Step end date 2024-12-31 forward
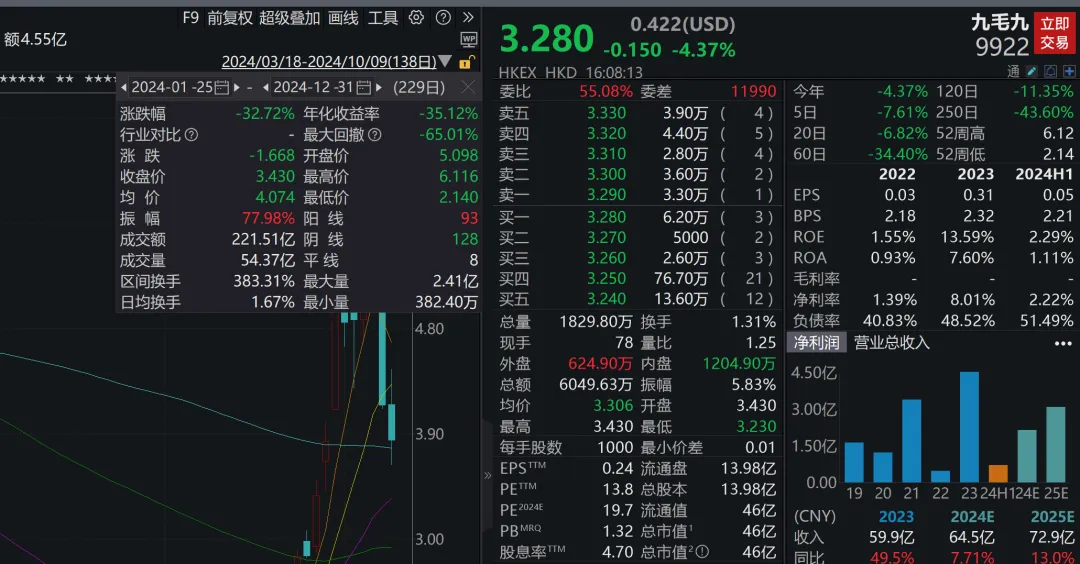The height and width of the screenshot is (564, 1080). click(x=378, y=87)
